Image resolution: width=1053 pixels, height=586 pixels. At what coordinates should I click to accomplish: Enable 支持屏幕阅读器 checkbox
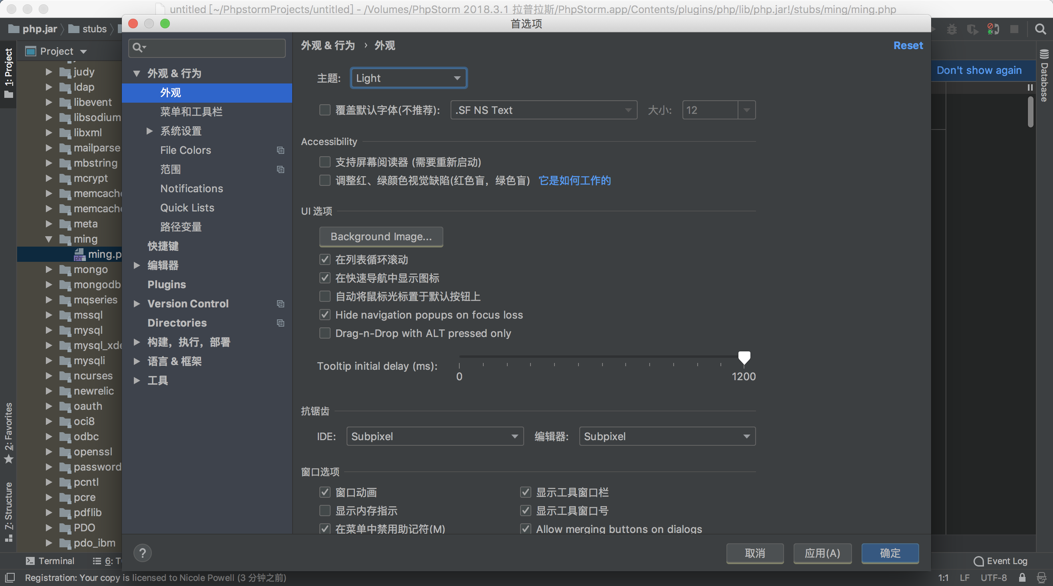tap(325, 162)
